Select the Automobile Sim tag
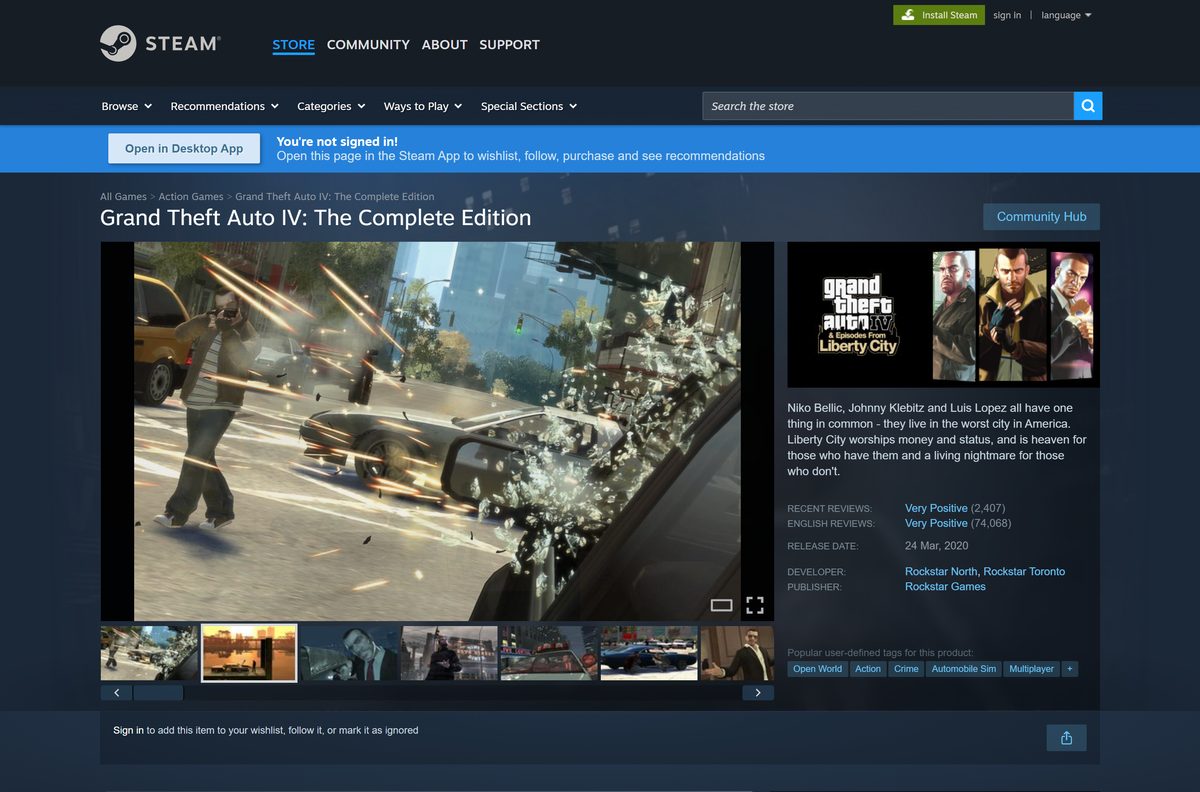The width and height of the screenshot is (1200, 792). (x=963, y=669)
